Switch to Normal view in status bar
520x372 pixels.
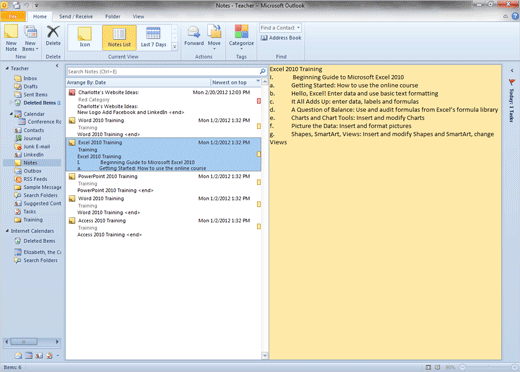pyautogui.click(x=428, y=367)
